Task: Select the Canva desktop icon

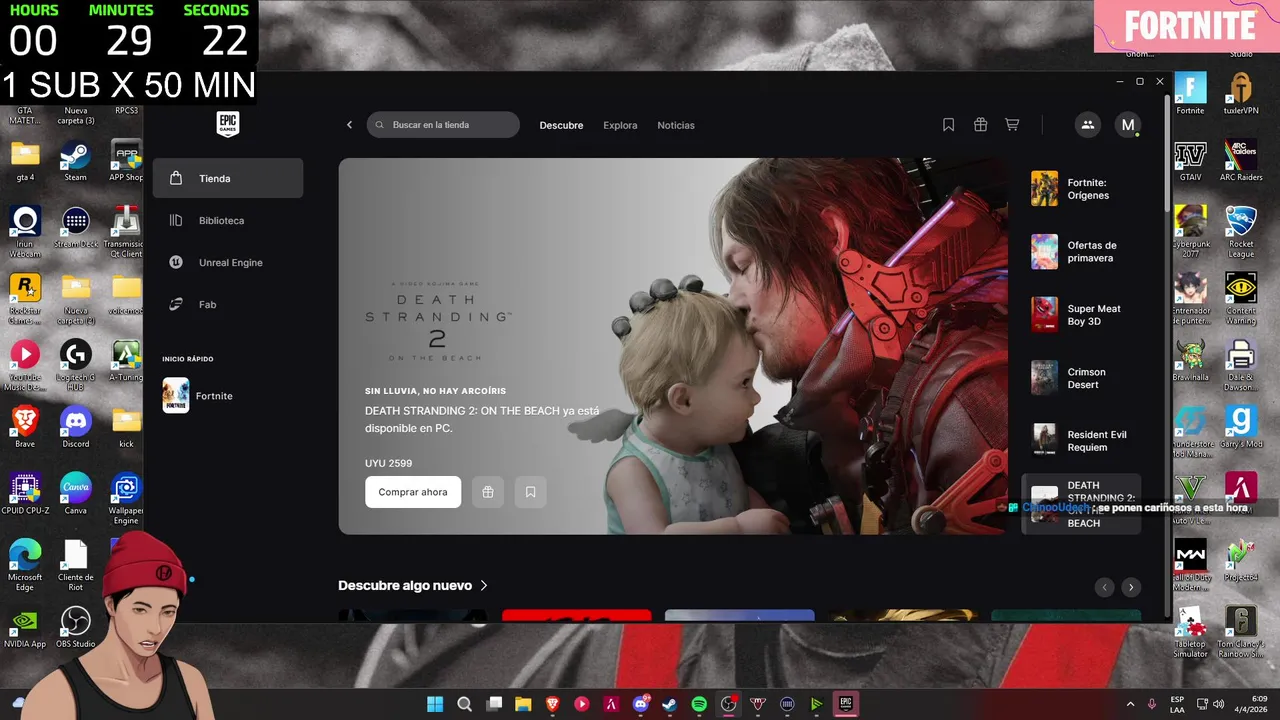Action: point(75,494)
